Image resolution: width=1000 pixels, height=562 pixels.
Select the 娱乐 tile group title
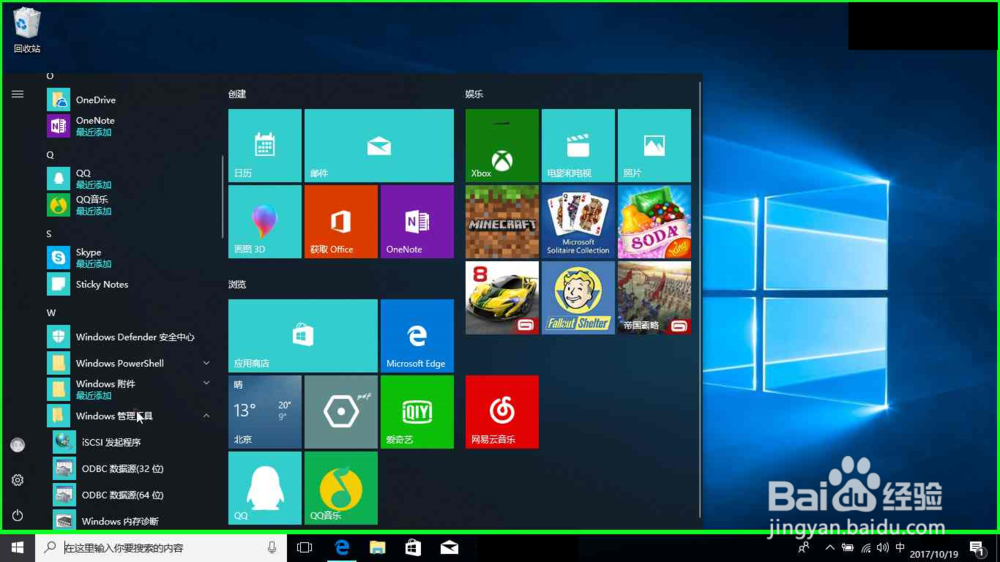(x=474, y=94)
